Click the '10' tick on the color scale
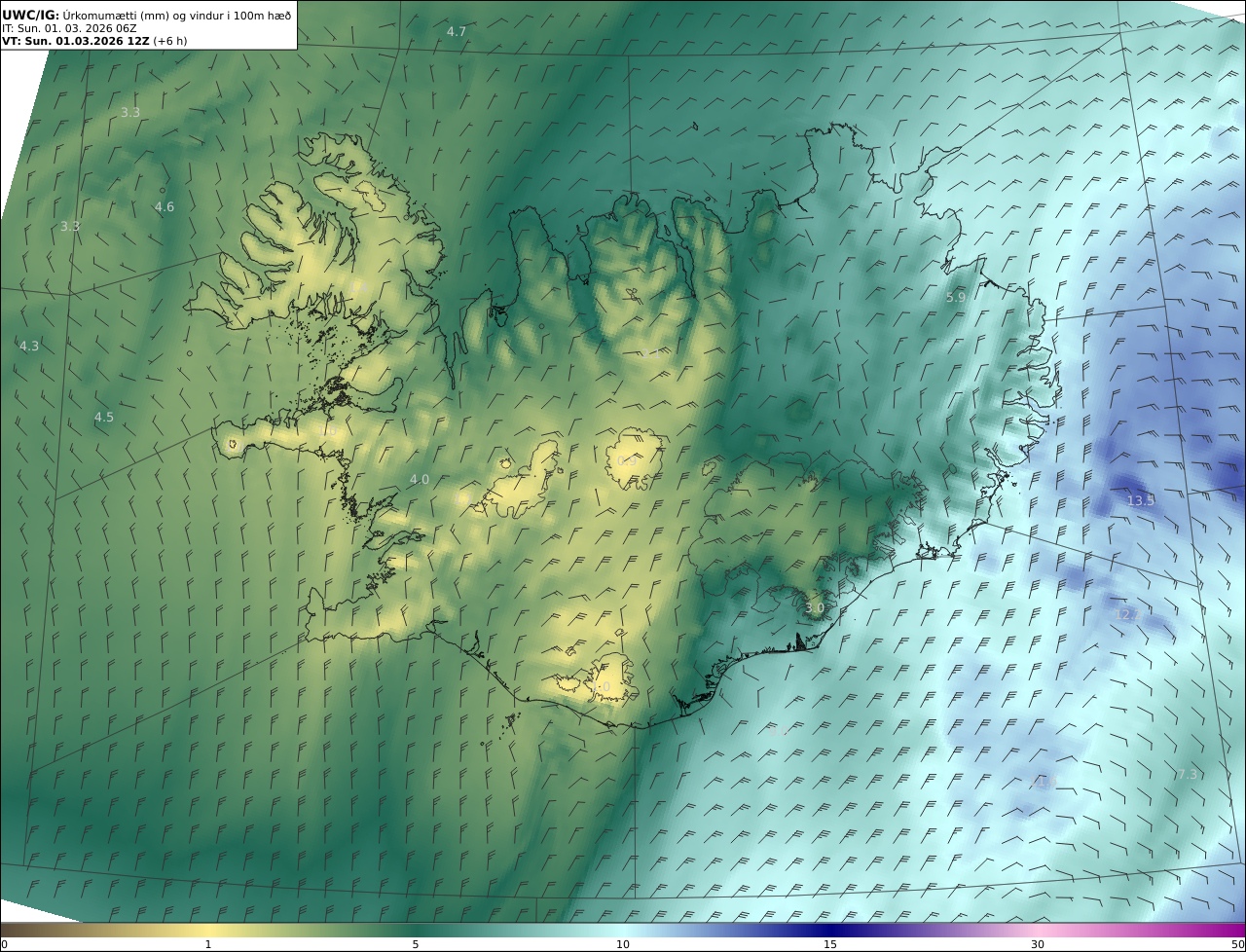The width and height of the screenshot is (1246, 952). point(623,944)
